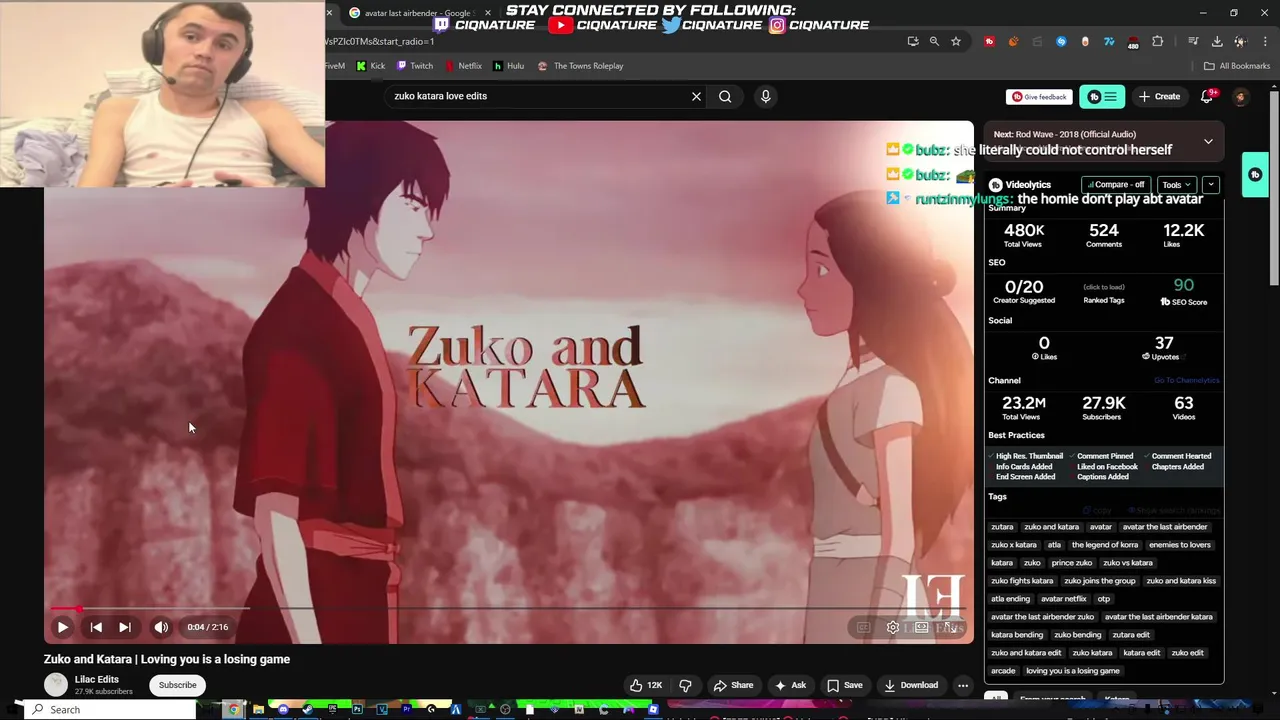Click the YouTube search magnifier button
The width and height of the screenshot is (1280, 720).
tap(725, 96)
